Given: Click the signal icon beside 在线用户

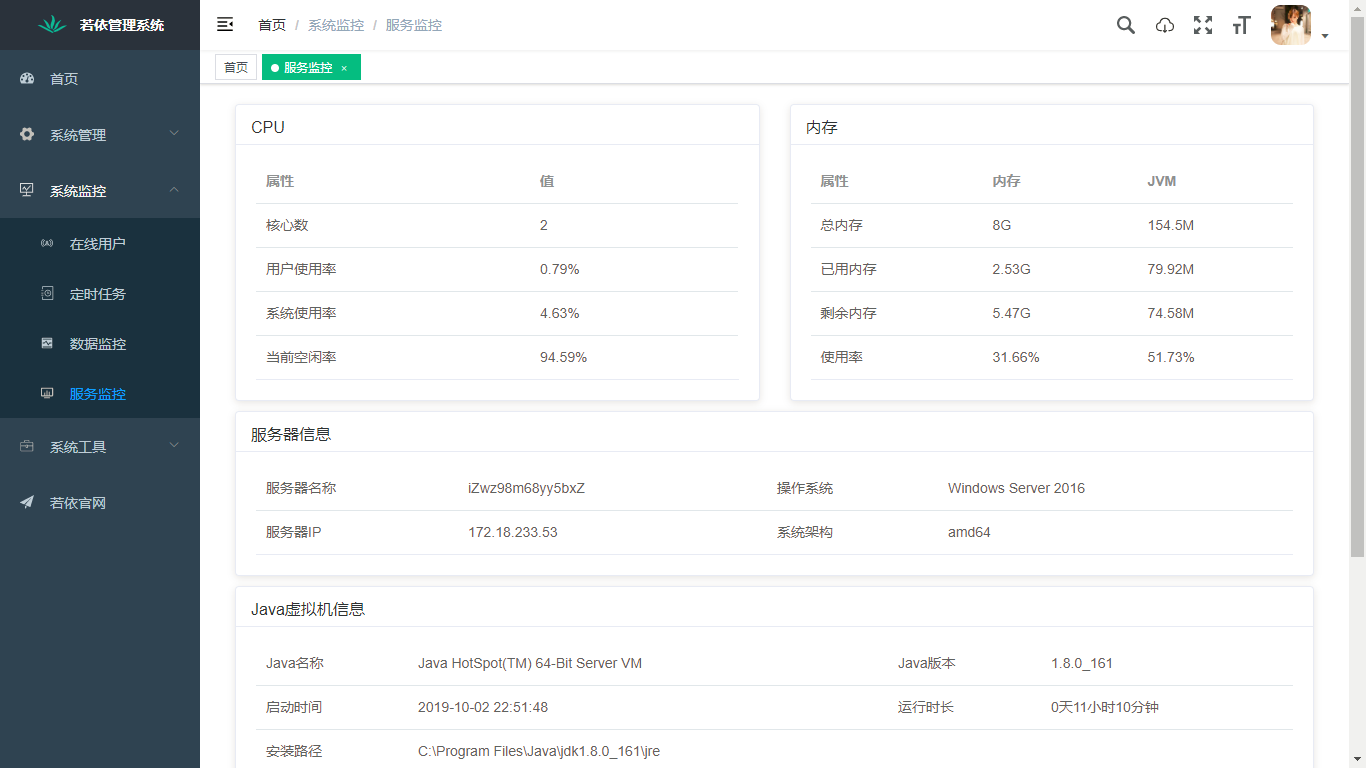Looking at the screenshot, I should [47, 244].
